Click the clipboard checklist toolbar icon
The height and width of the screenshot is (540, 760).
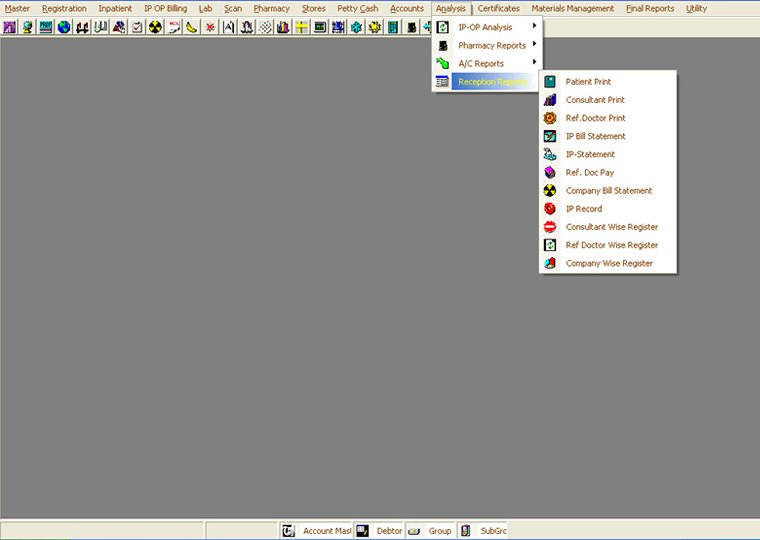click(137, 27)
